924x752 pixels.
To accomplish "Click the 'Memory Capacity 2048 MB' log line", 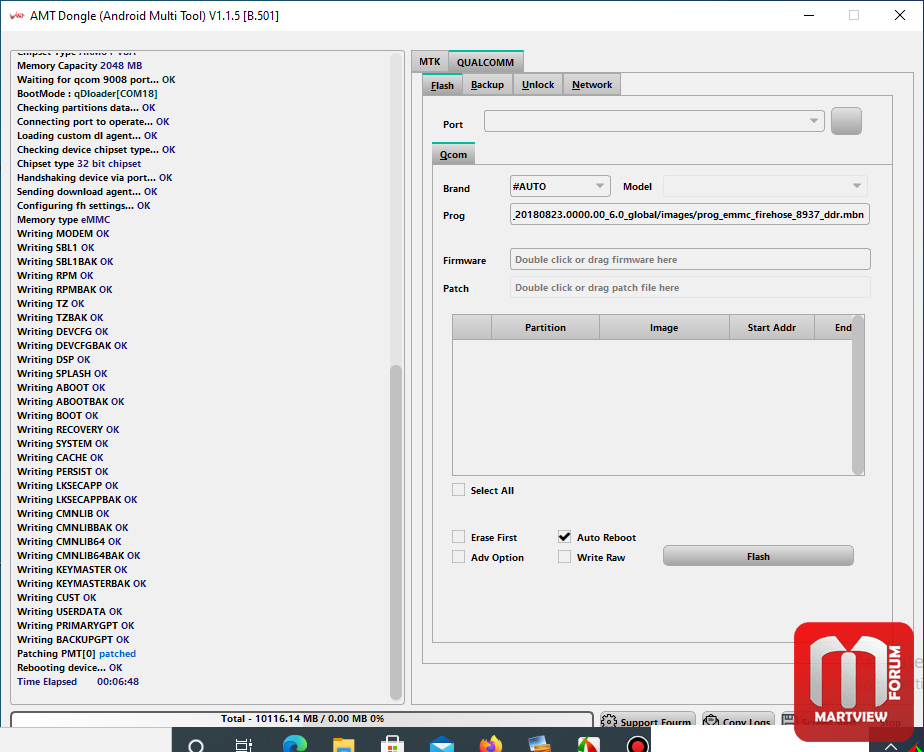I will click(80, 65).
